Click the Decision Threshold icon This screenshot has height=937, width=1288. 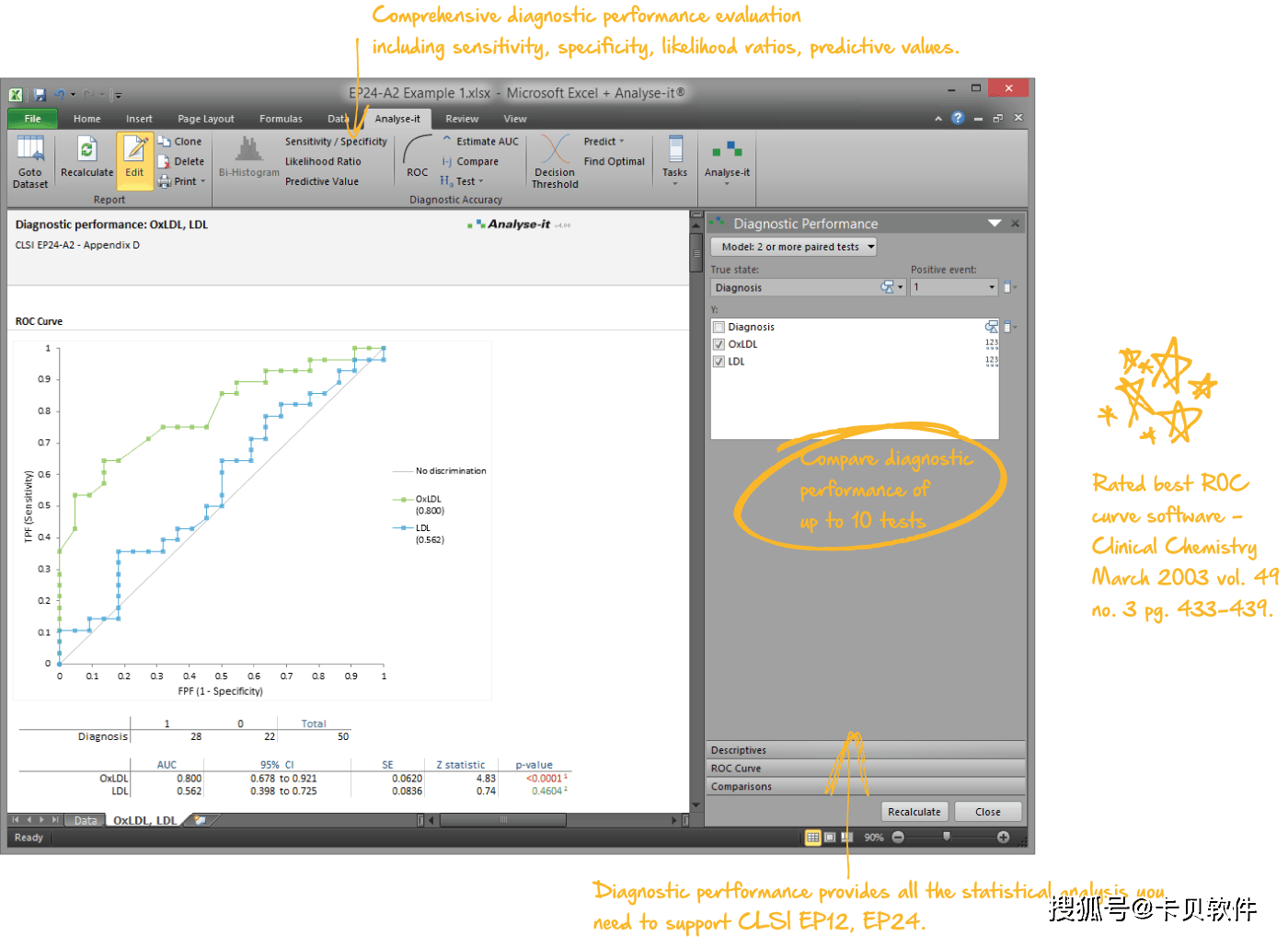pyautogui.click(x=555, y=149)
